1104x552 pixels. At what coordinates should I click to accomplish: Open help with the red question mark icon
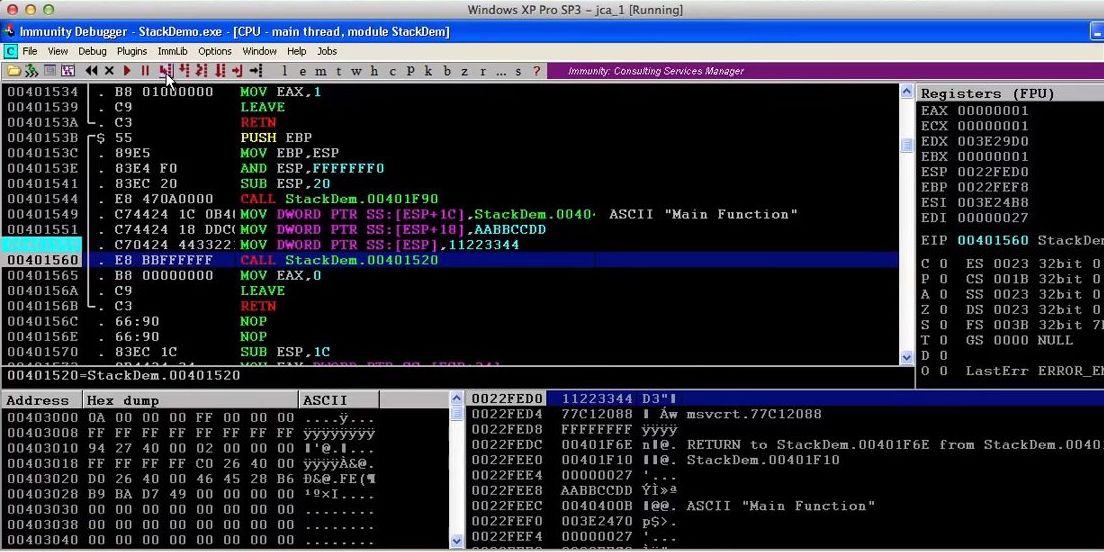click(537, 70)
